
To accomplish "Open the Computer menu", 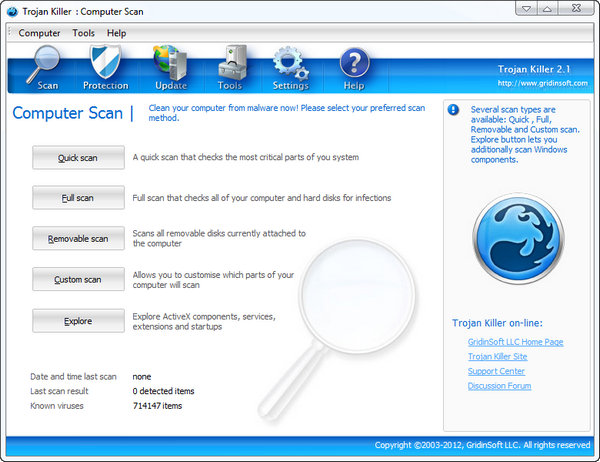I will coord(39,33).
